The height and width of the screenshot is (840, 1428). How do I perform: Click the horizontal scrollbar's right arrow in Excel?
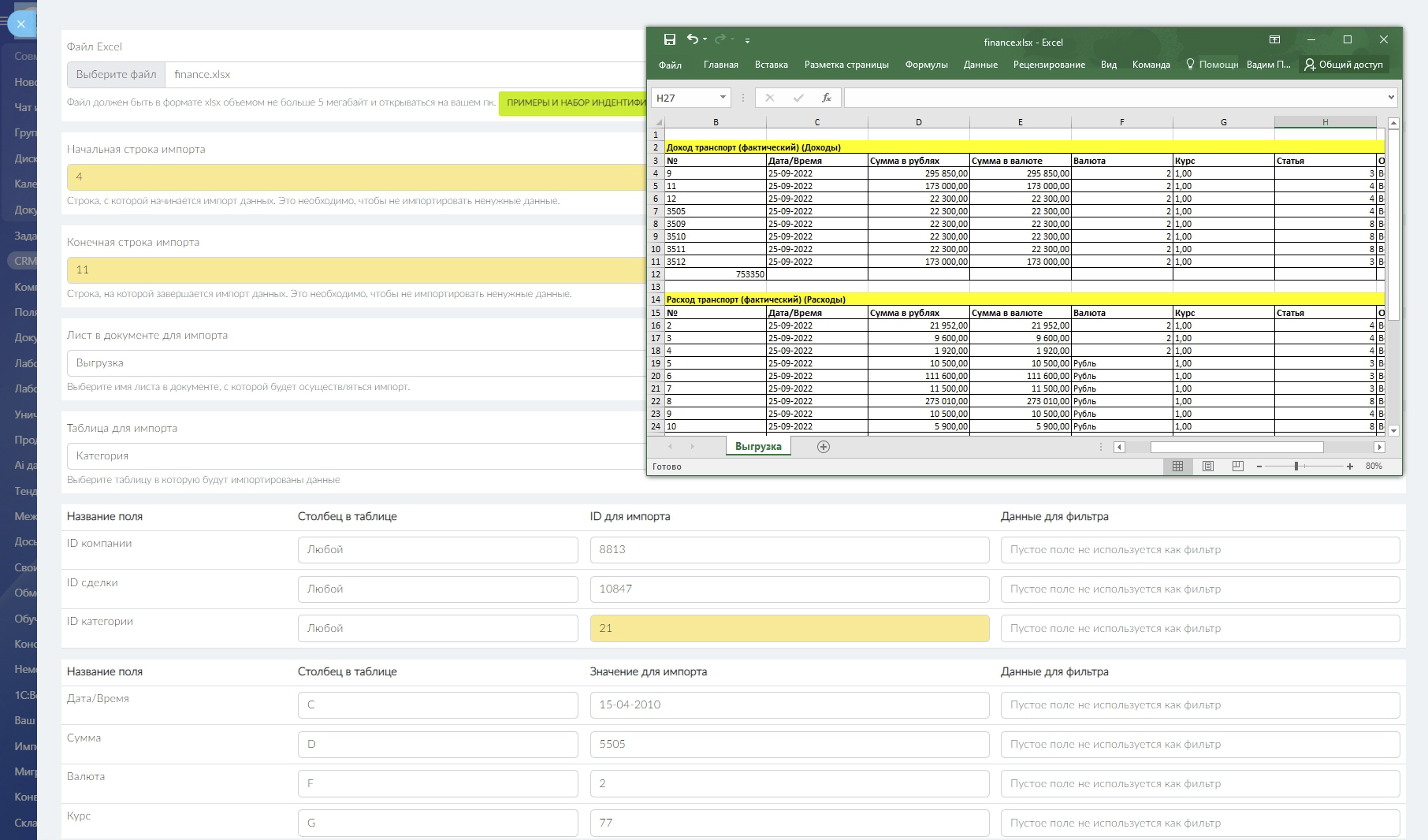(x=1379, y=447)
